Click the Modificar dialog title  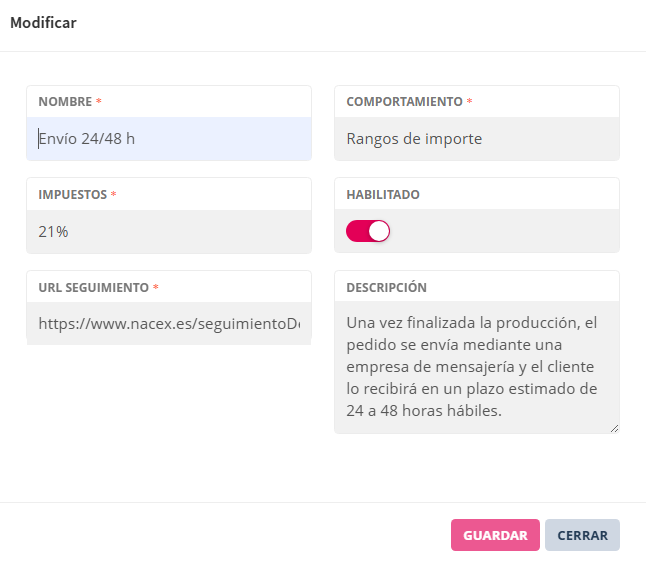point(43,22)
